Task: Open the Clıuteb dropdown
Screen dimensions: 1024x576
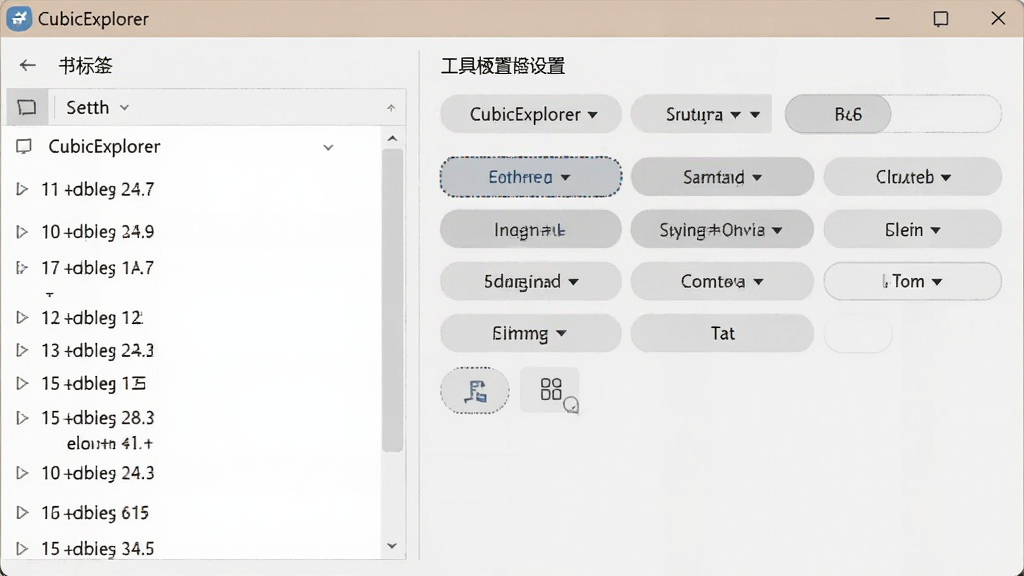Action: [912, 177]
